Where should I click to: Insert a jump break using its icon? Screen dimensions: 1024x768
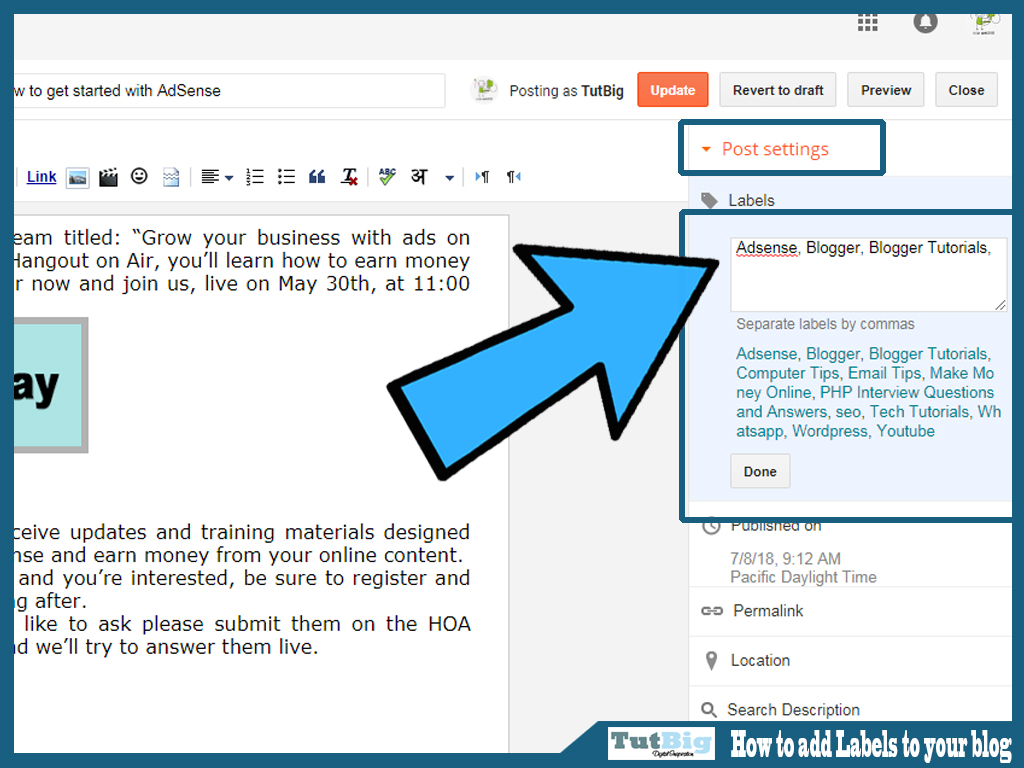pyautogui.click(x=170, y=177)
